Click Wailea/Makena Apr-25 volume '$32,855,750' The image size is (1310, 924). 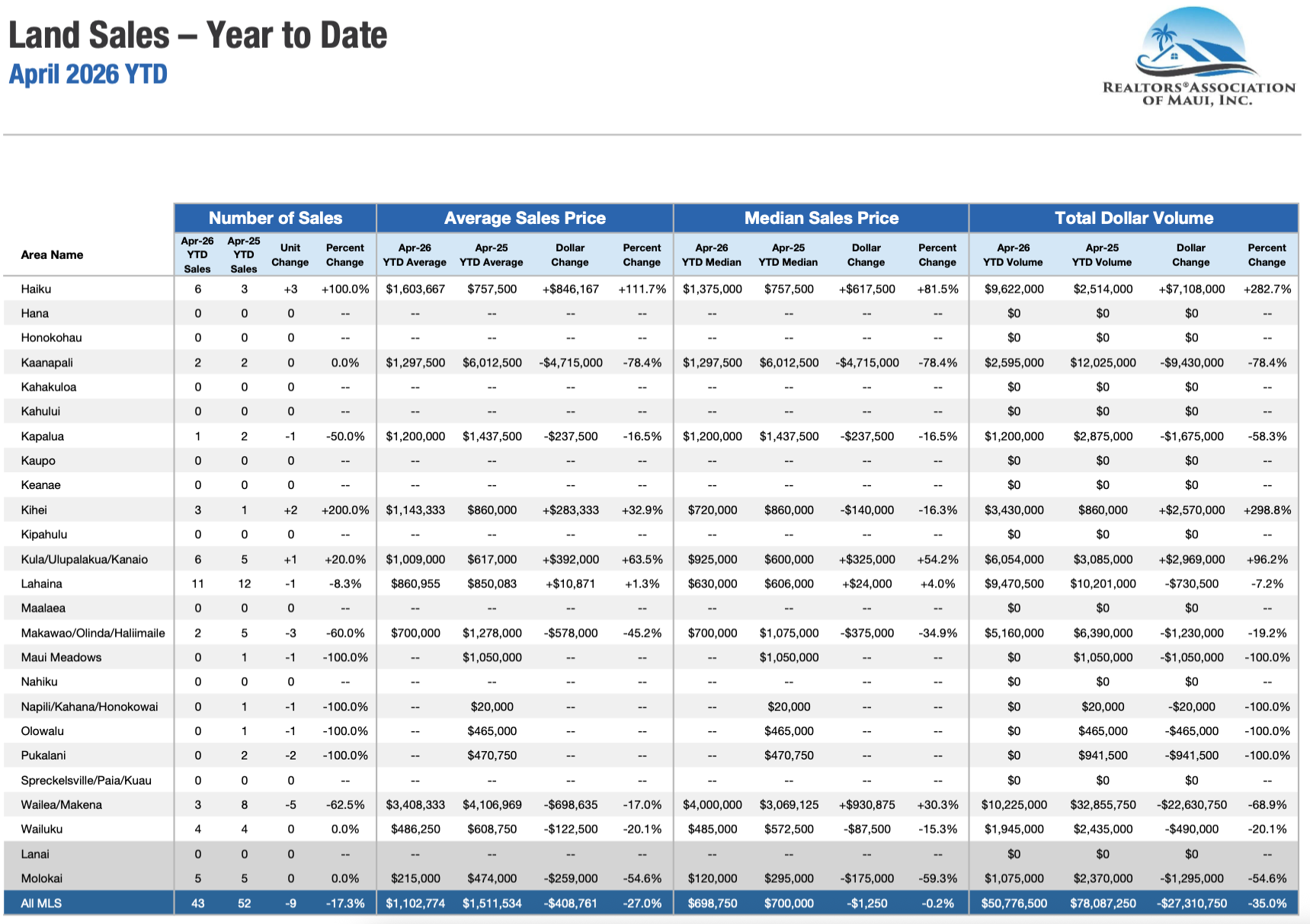(1102, 804)
